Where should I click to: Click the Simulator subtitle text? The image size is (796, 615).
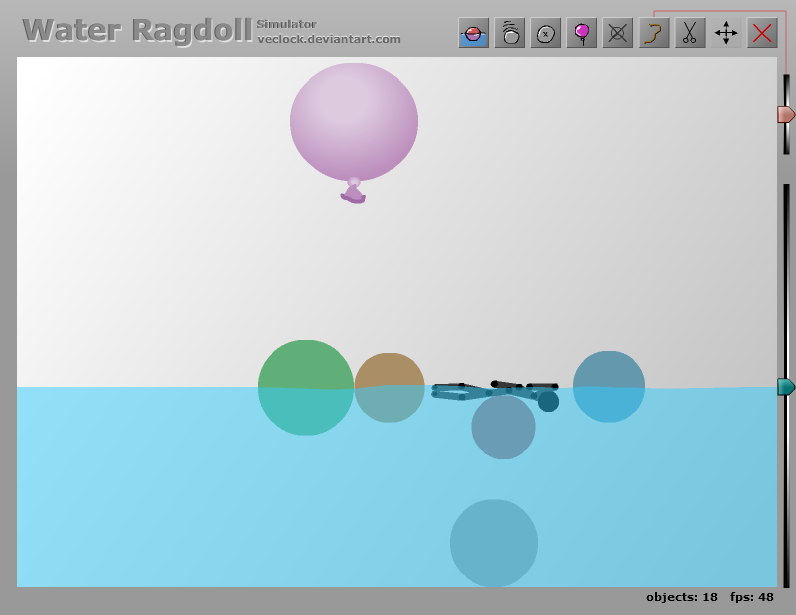click(x=286, y=24)
